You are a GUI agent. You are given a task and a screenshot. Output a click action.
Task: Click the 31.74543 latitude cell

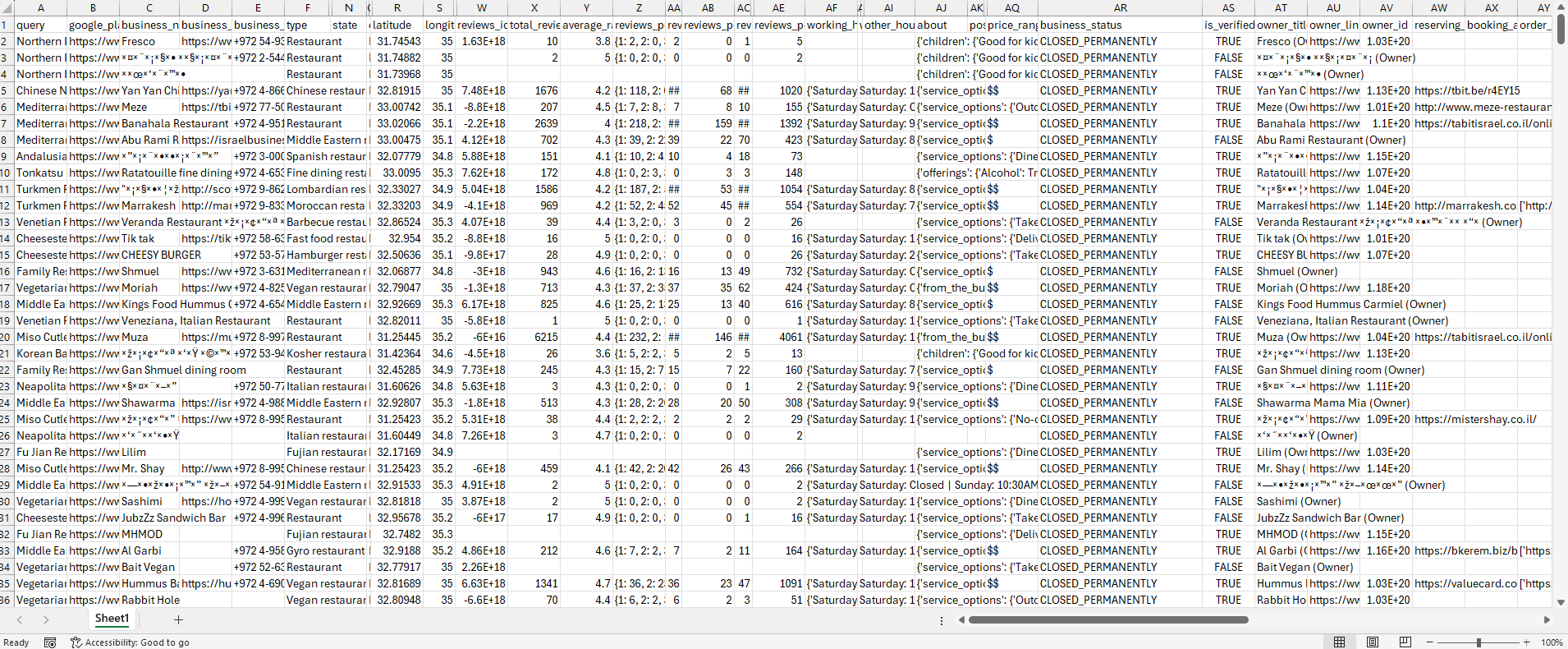[x=397, y=41]
